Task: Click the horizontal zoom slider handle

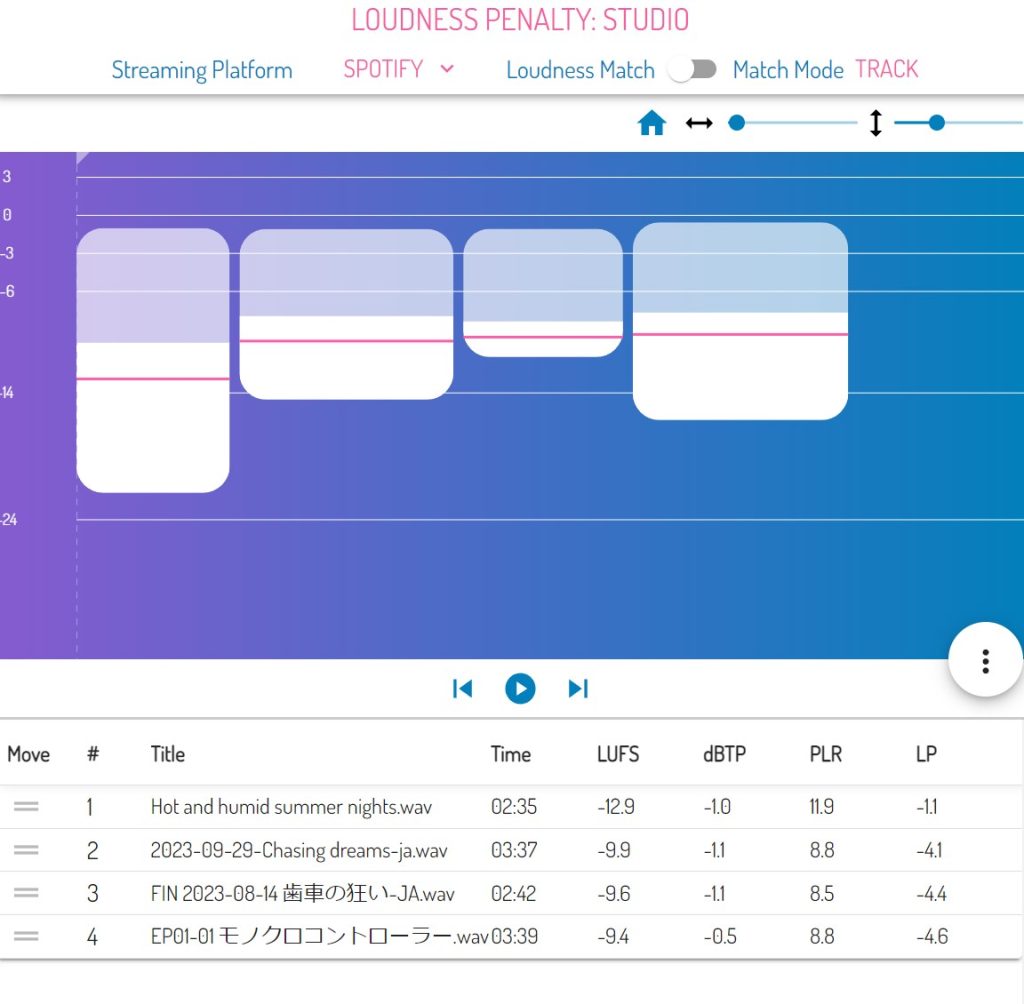Action: 737,124
